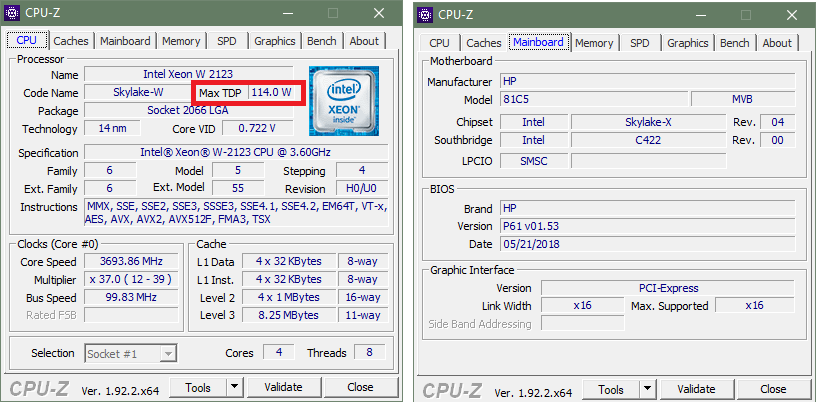Click the empty Rated FSB field
This screenshot has width=817, height=402.
(x=131, y=315)
